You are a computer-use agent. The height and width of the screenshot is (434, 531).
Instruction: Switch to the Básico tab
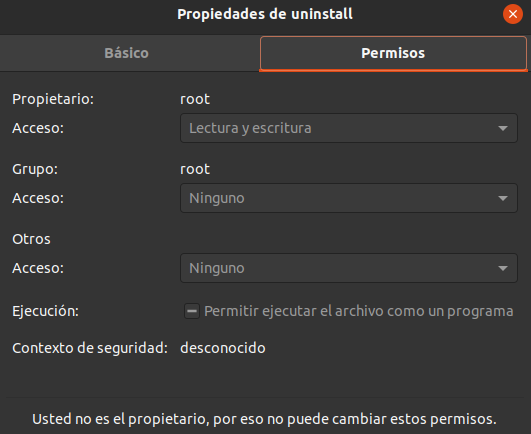click(126, 53)
